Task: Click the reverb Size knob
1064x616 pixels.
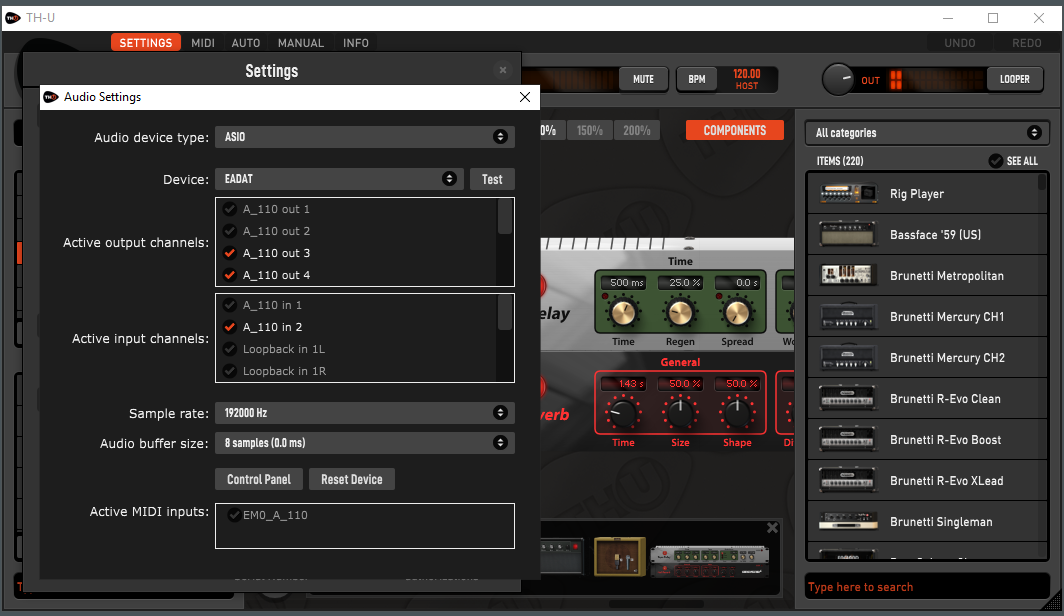Action: (x=680, y=413)
